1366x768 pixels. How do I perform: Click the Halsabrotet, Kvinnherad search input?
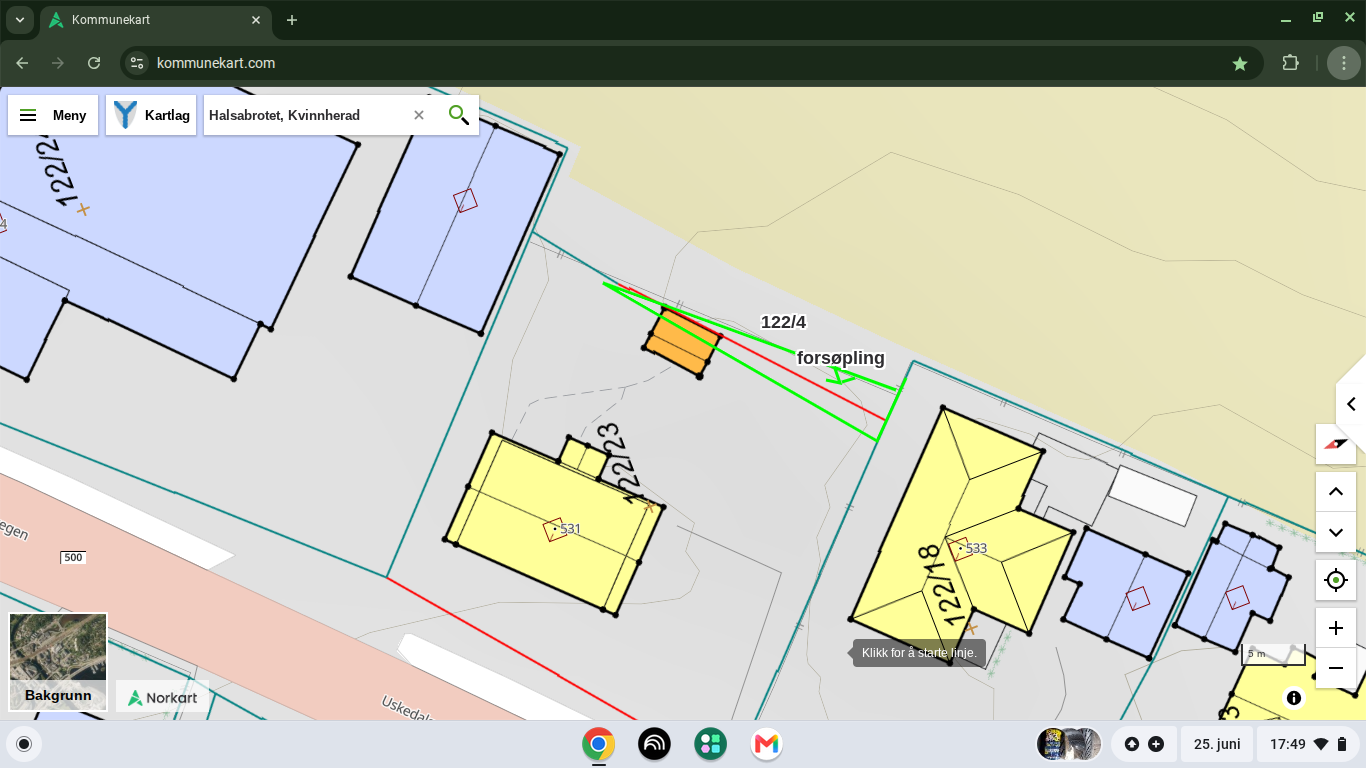point(305,115)
